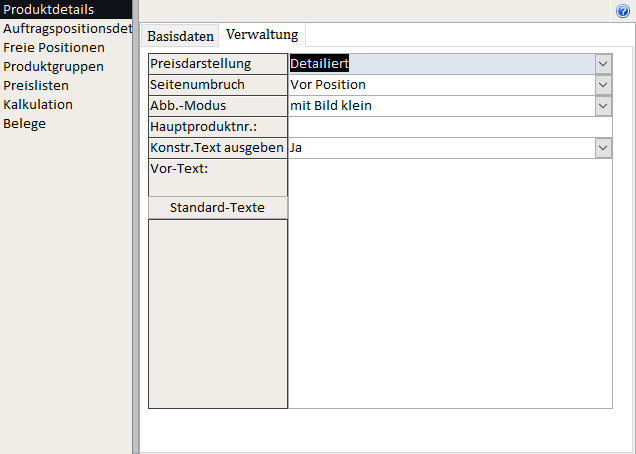Click the Hauptproduktnr. input field
The width and height of the screenshot is (636, 454).
tap(450, 127)
